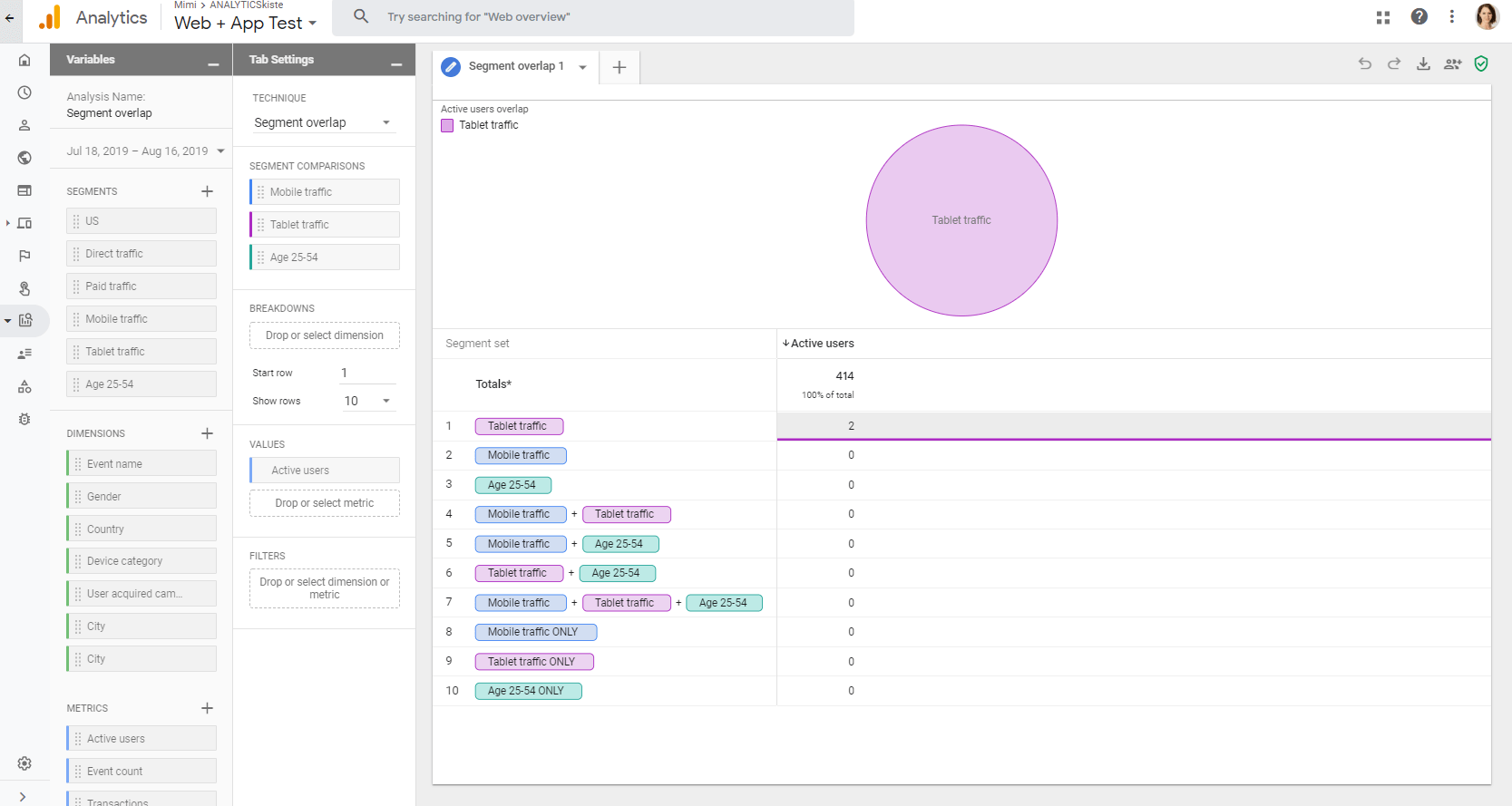Add a new tab with plus button
1512x806 pixels.
tap(619, 67)
